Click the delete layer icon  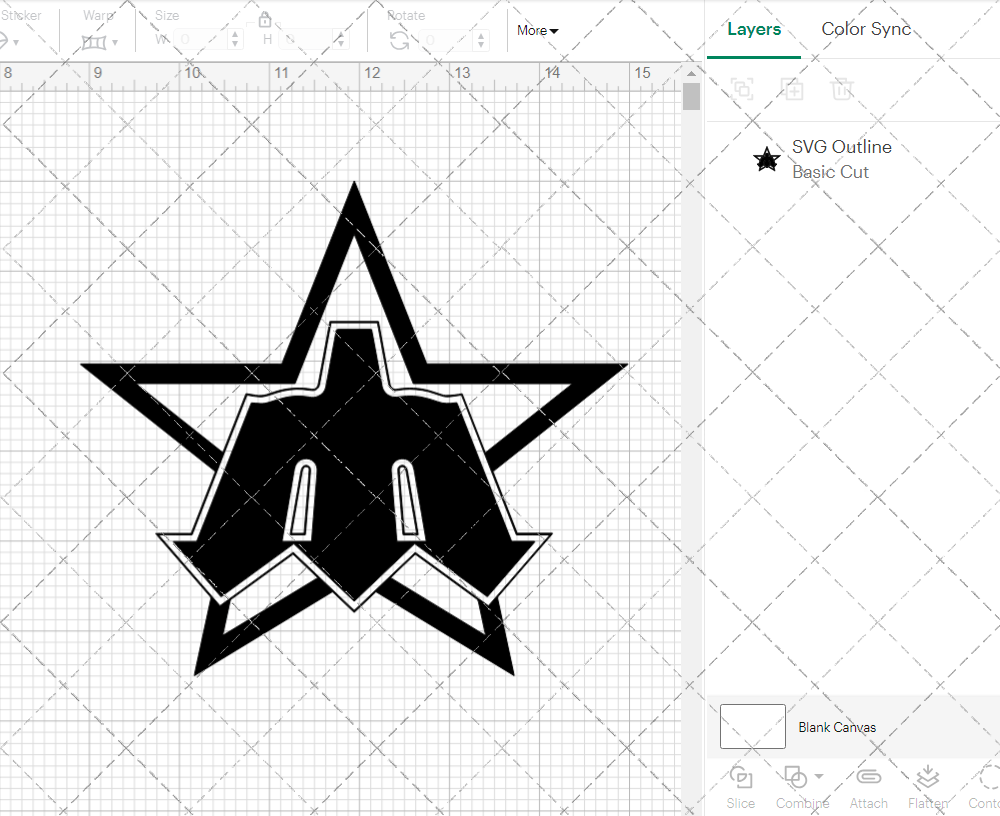pos(843,89)
